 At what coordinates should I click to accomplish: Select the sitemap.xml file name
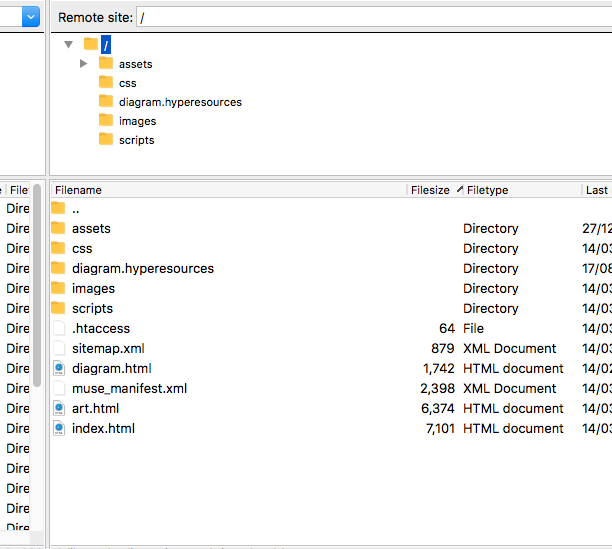(108, 348)
